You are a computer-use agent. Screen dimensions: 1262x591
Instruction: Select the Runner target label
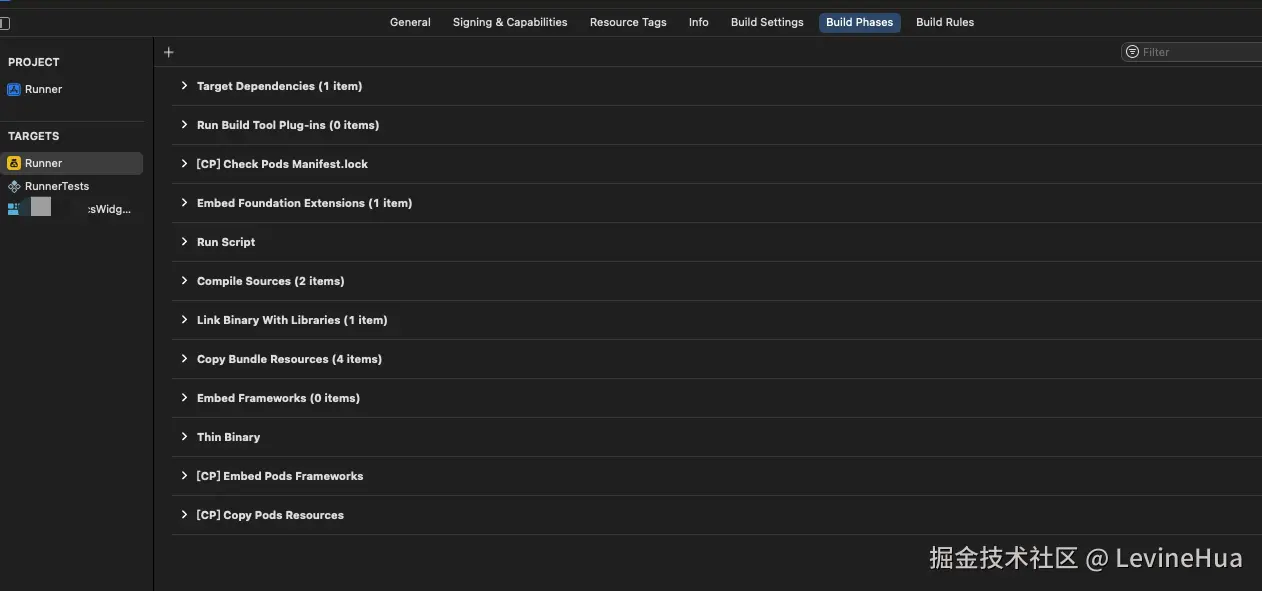pyautogui.click(x=44, y=163)
